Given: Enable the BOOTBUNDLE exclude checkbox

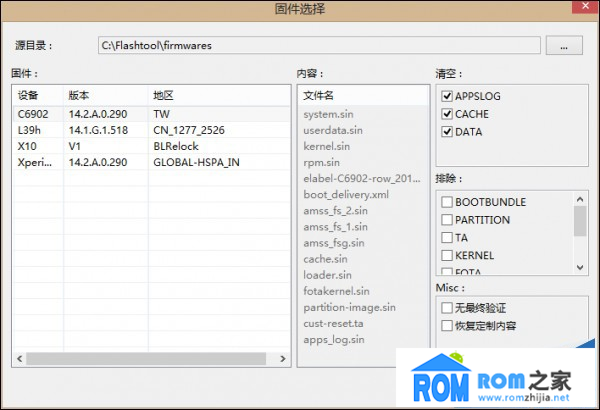Looking at the screenshot, I should click(x=447, y=202).
